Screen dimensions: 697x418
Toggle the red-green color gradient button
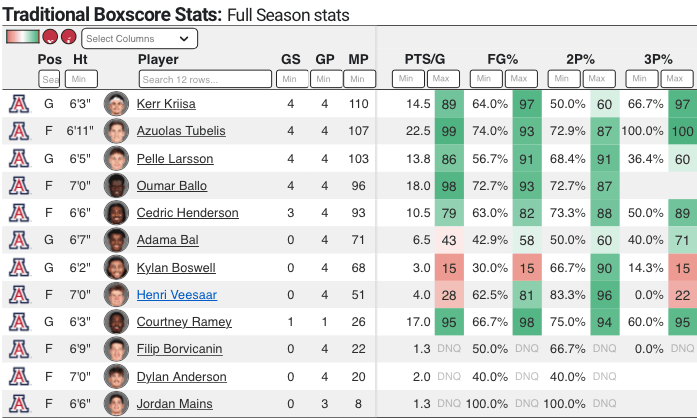click(22, 37)
